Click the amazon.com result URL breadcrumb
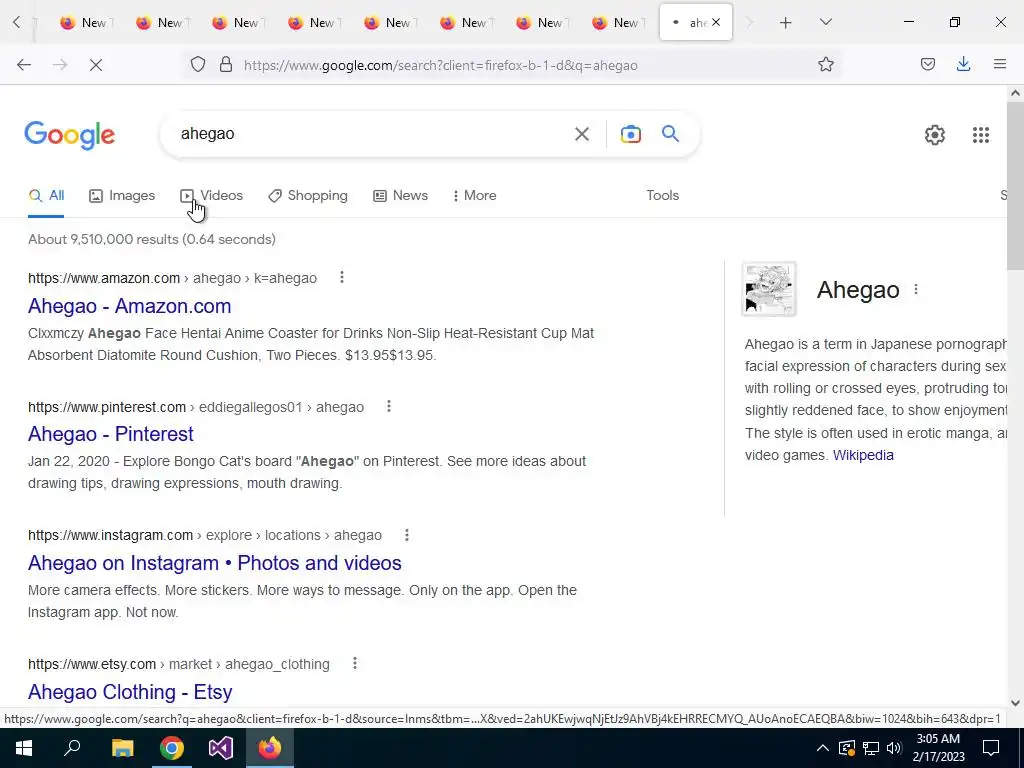 tap(172, 278)
